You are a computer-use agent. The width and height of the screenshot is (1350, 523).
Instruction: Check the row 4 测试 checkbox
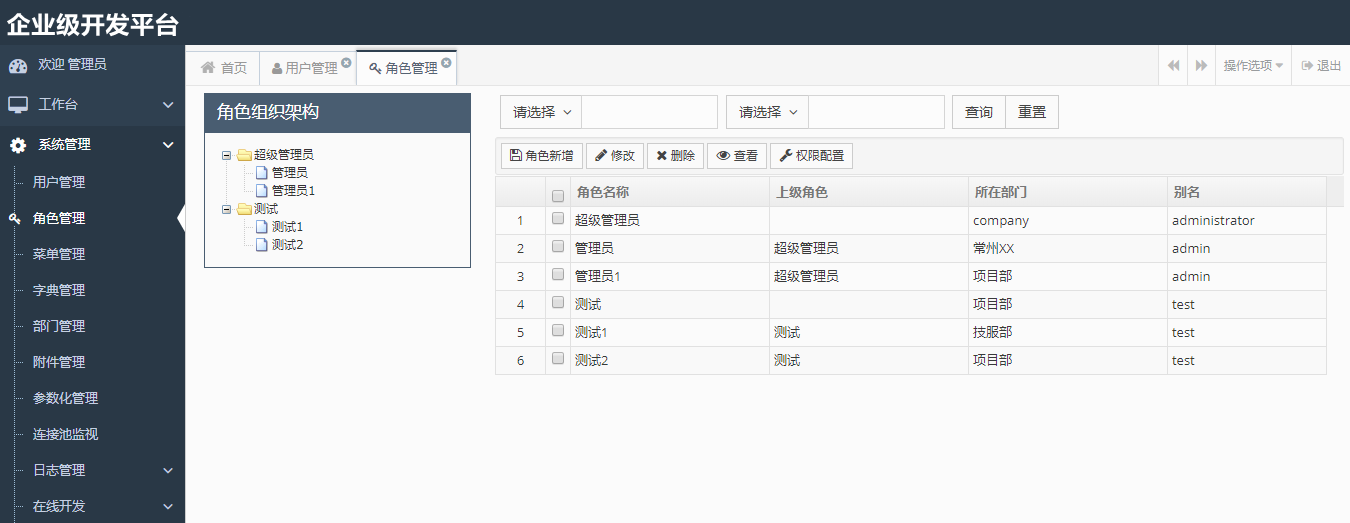click(x=558, y=303)
